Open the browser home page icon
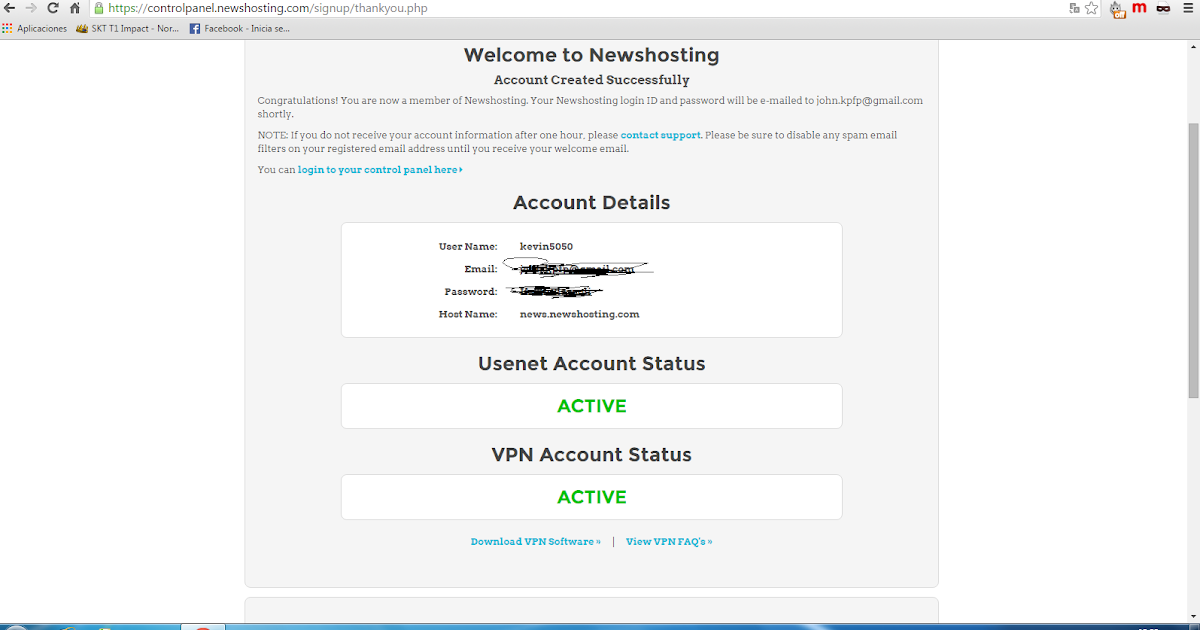The image size is (1200, 630). [75, 8]
